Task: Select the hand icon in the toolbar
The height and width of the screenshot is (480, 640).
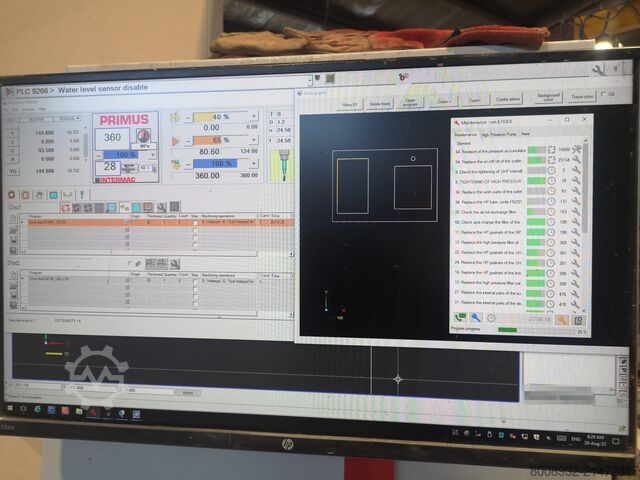Action: pos(40,195)
